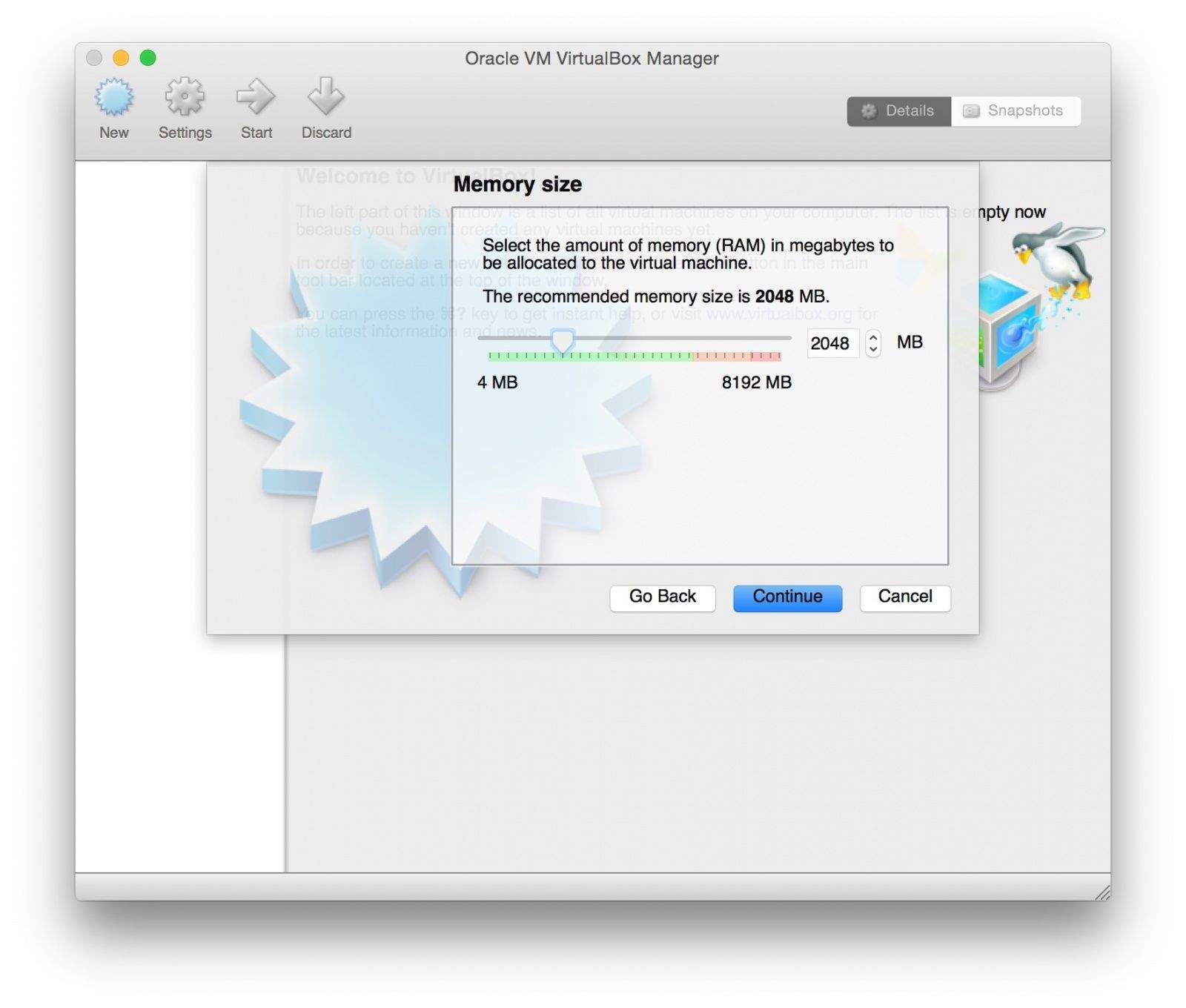Click the camera icon on Snapshots
The image size is (1186, 1008).
coord(970,111)
